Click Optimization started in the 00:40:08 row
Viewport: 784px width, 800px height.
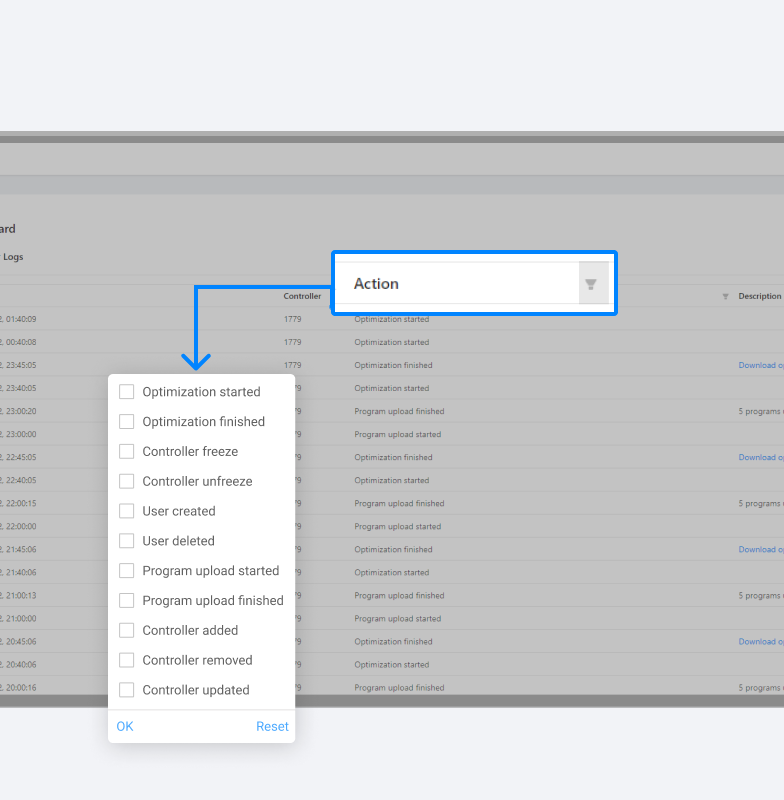coord(392,342)
